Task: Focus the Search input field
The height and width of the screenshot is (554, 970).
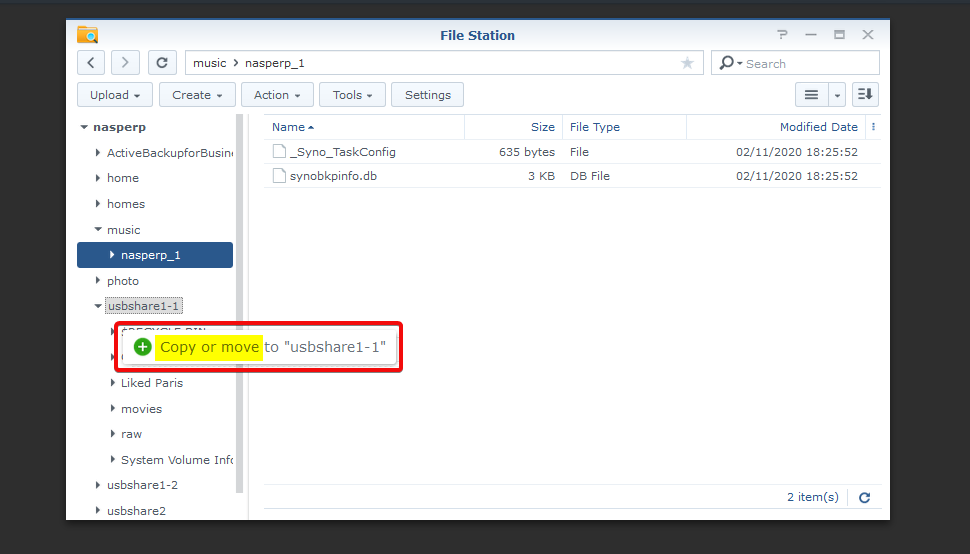Action: tap(809, 63)
